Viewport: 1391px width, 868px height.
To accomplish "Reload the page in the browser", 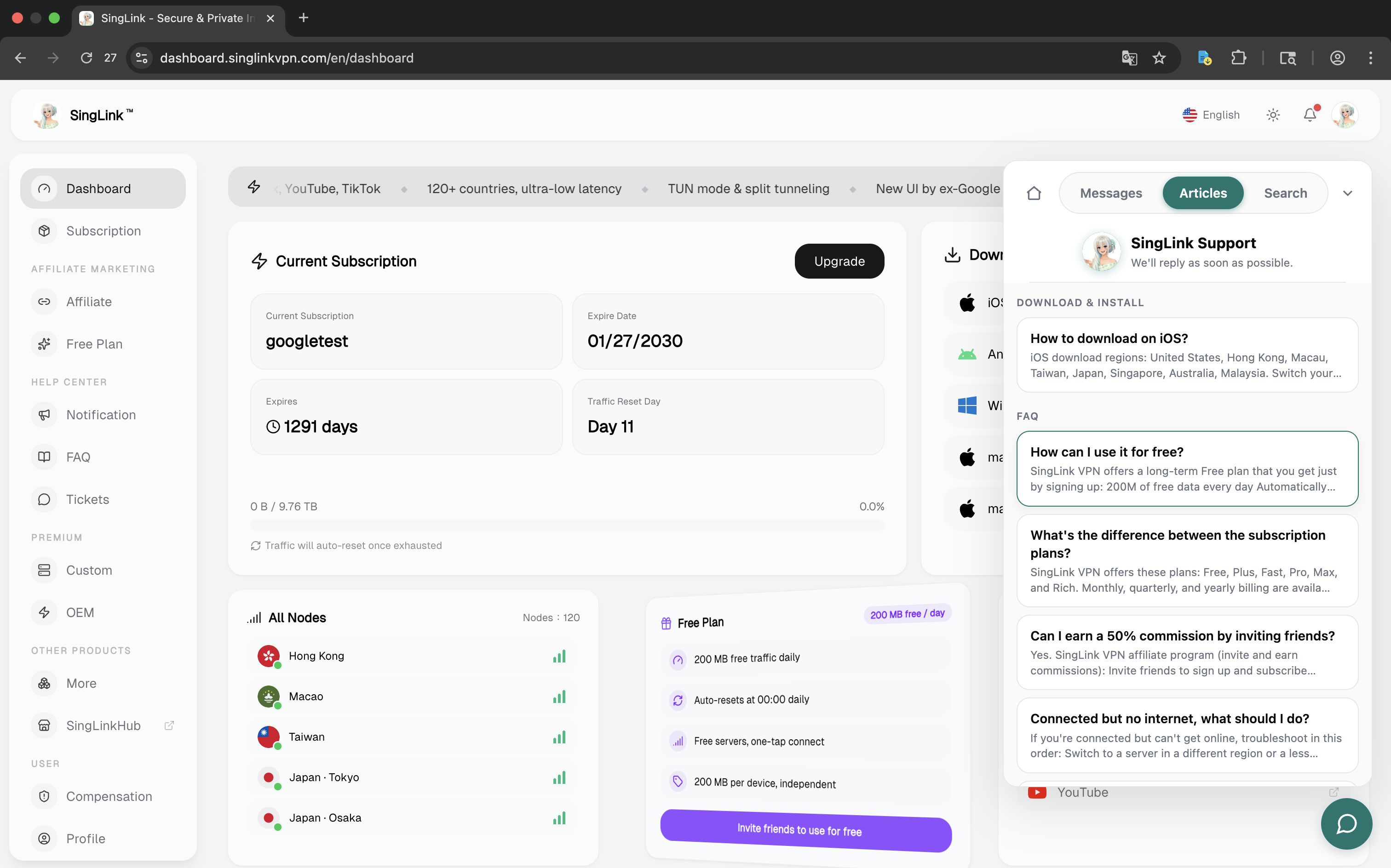I will [86, 58].
